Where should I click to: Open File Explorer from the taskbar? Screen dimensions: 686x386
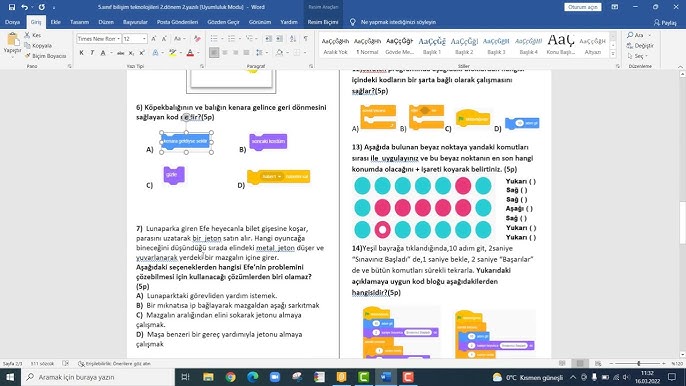[x=208, y=377]
